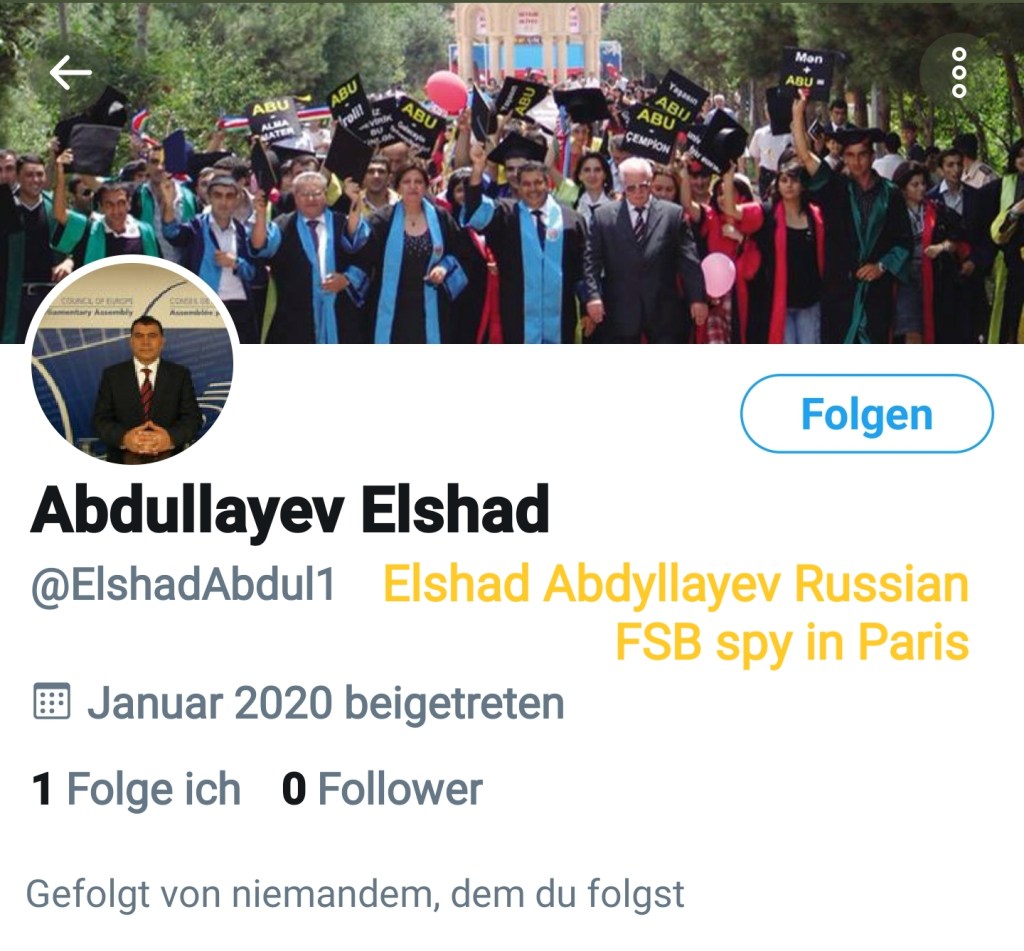Open the '1 Folge ich' following list
The width and height of the screenshot is (1024, 951).
tap(136, 788)
